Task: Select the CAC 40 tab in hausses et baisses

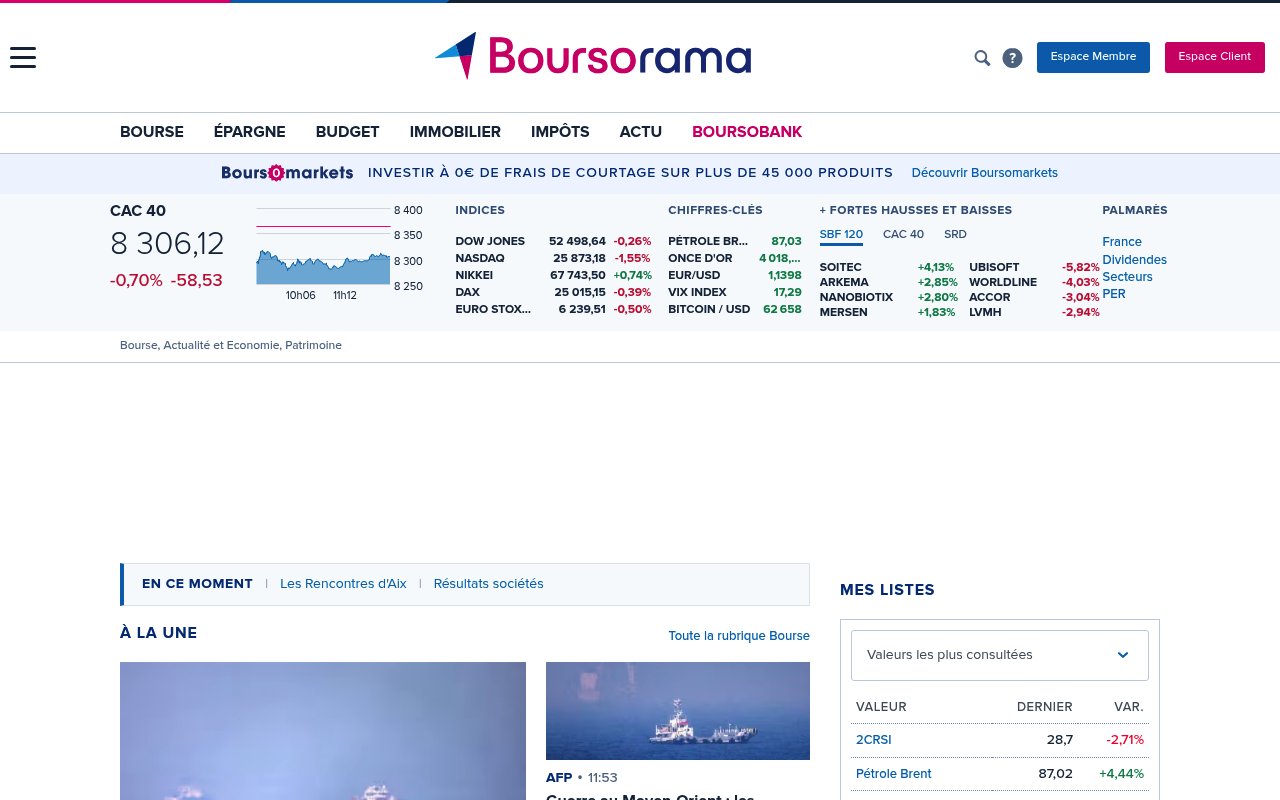Action: [903, 235]
